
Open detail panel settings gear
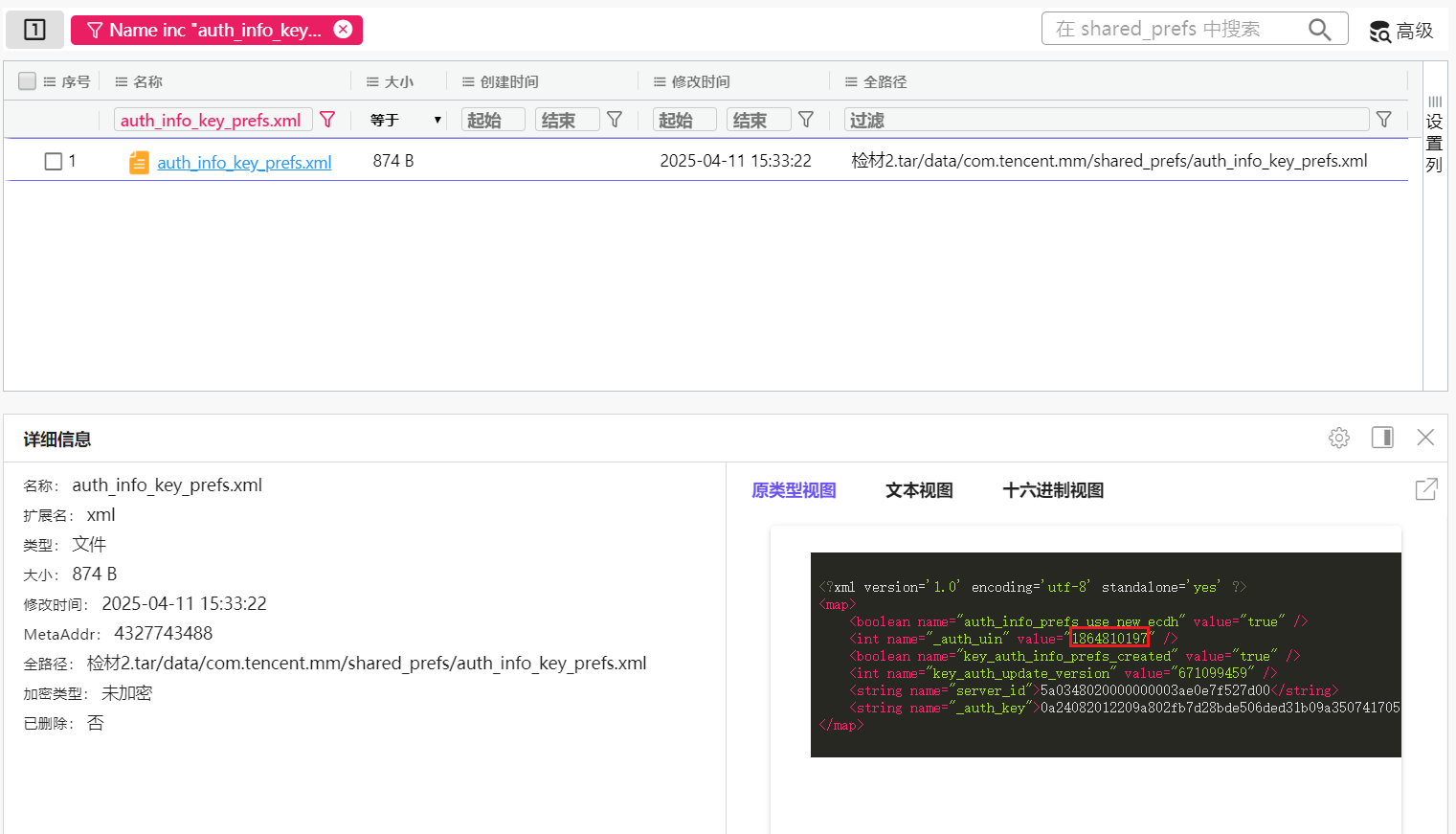pos(1339,438)
